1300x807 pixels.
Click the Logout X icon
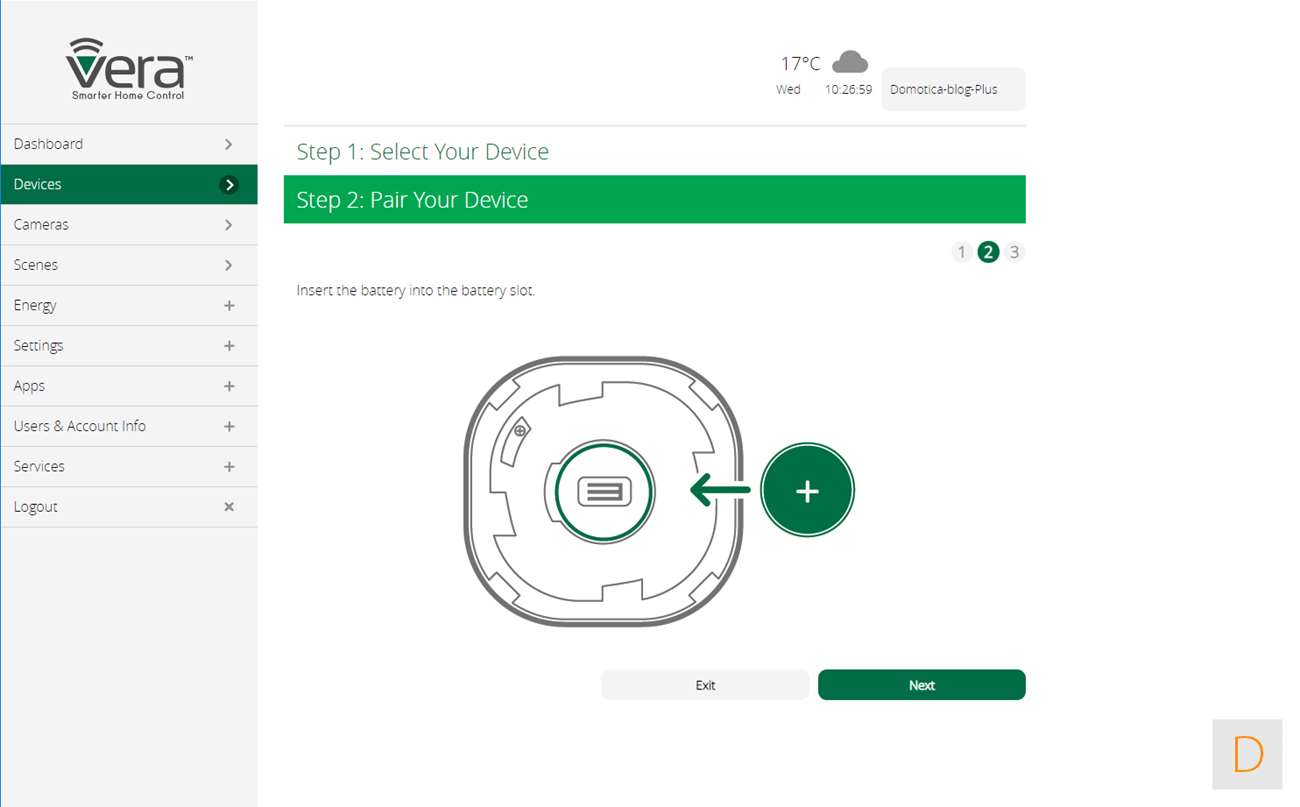[229, 507]
